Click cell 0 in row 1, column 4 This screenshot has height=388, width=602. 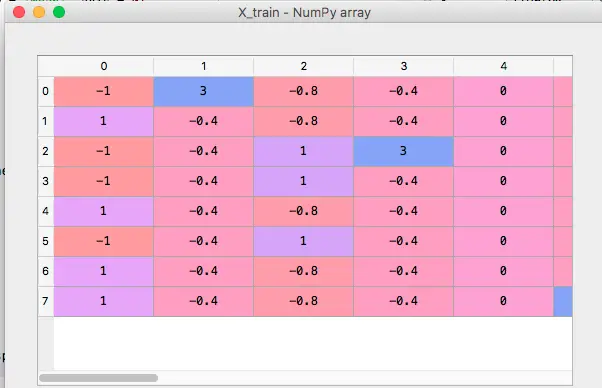click(x=503, y=121)
